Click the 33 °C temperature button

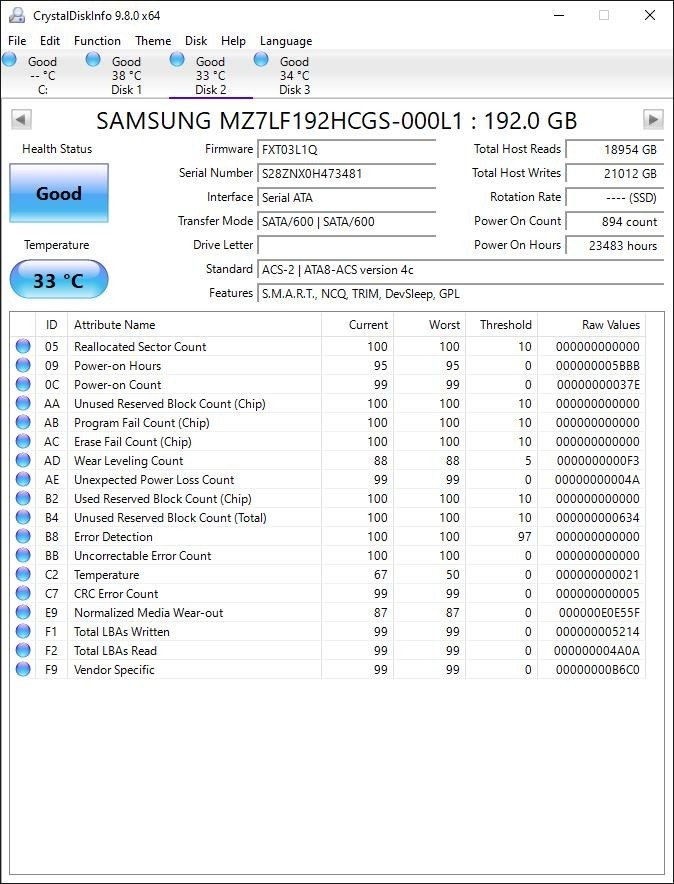tap(59, 280)
